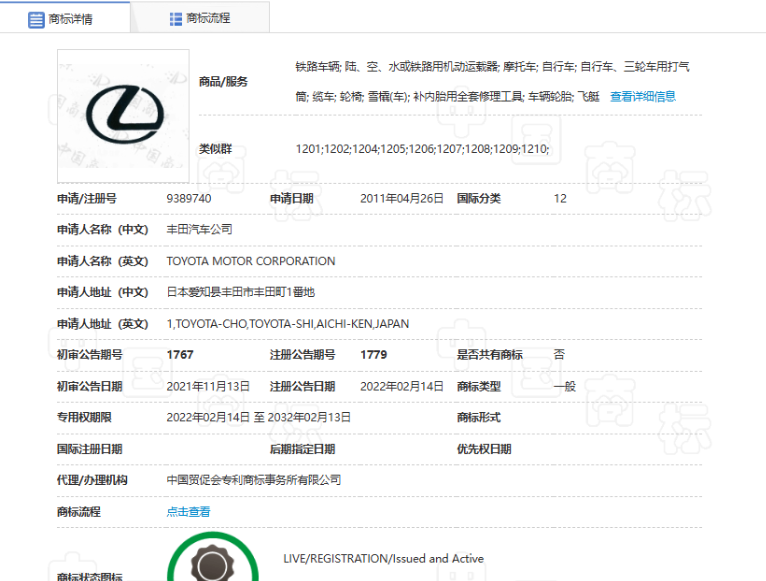
Task: Click the 商标流程 tab list icon
Action: pyautogui.click(x=175, y=19)
